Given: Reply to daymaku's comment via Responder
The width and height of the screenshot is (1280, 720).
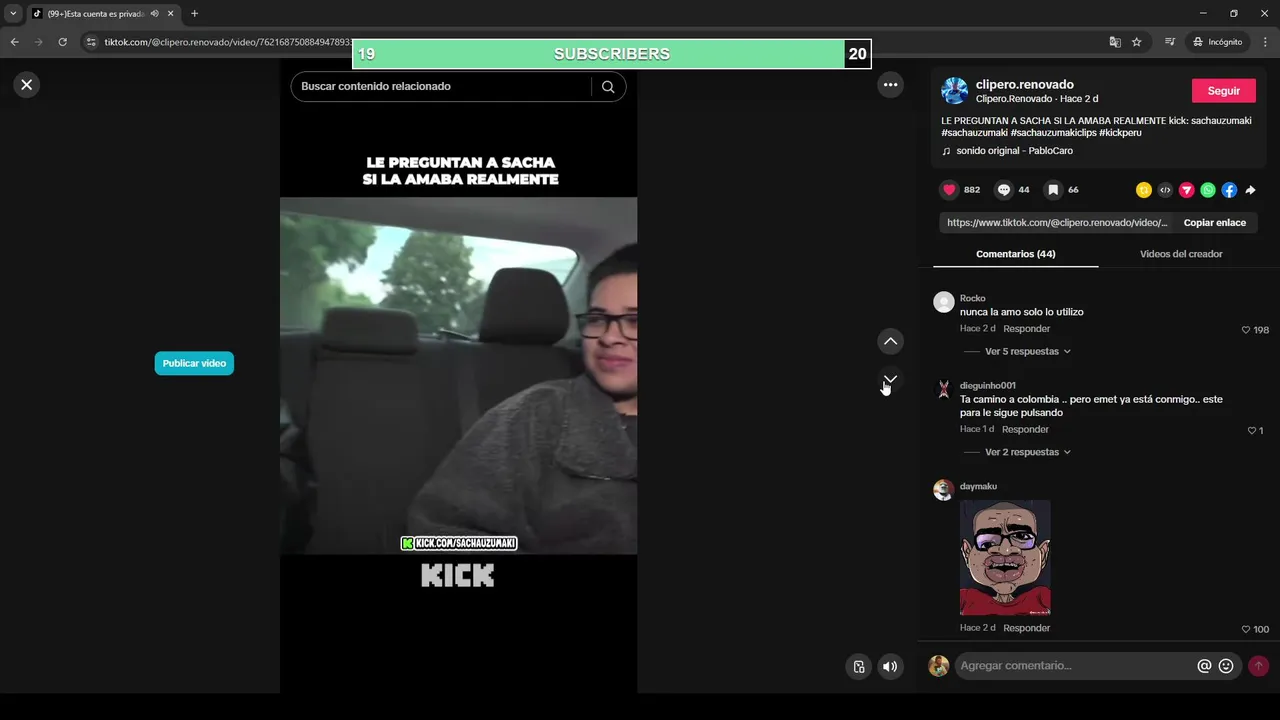Looking at the screenshot, I should [x=1026, y=628].
